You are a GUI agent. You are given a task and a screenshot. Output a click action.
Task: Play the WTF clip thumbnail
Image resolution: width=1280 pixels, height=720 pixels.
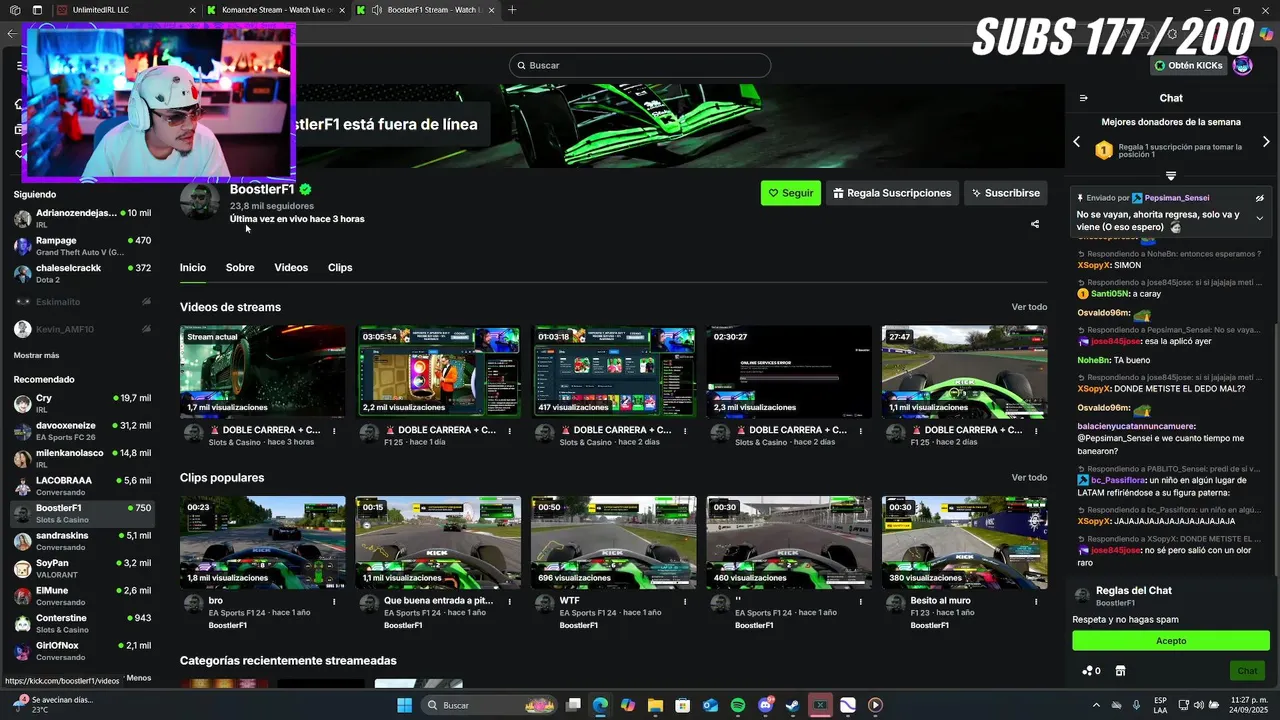click(614, 542)
